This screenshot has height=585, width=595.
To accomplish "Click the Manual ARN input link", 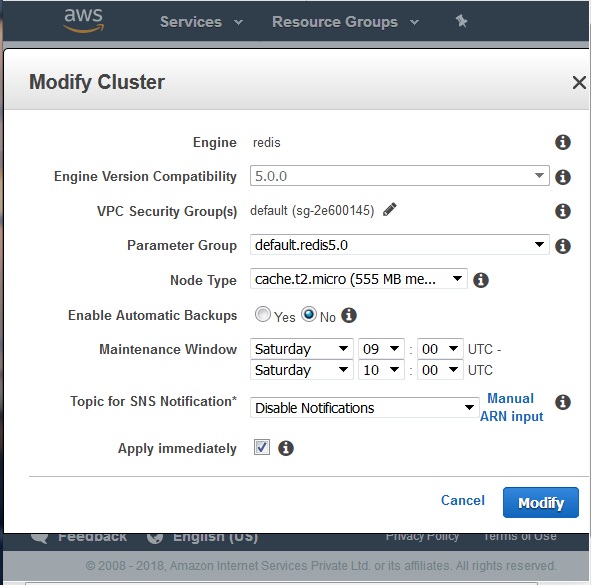I will (x=511, y=407).
